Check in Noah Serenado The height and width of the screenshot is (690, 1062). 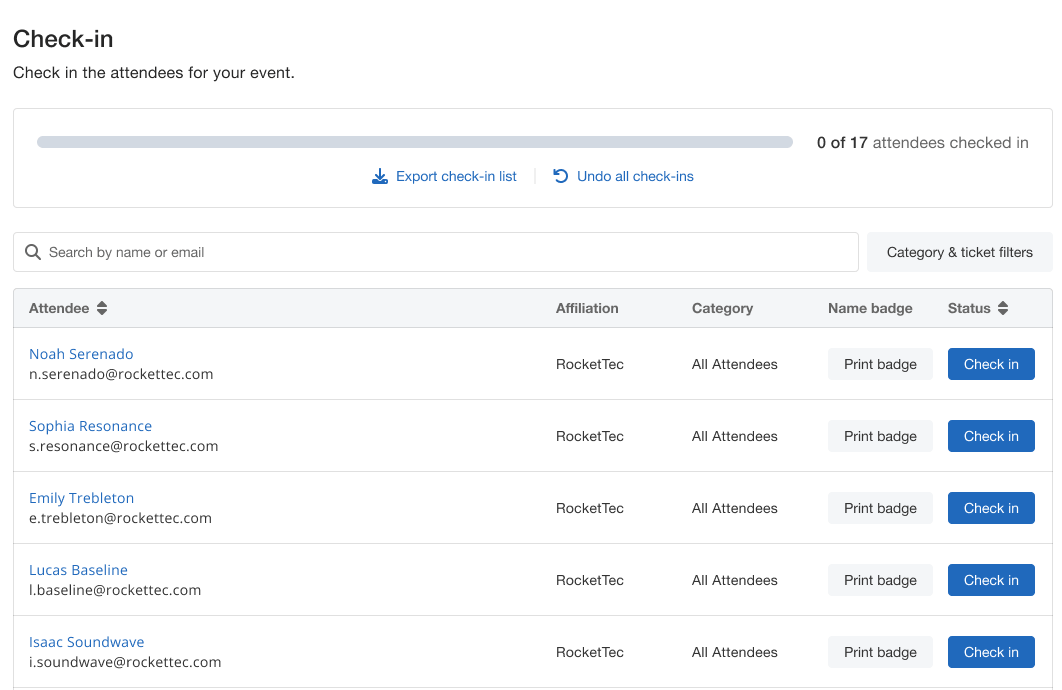[990, 364]
